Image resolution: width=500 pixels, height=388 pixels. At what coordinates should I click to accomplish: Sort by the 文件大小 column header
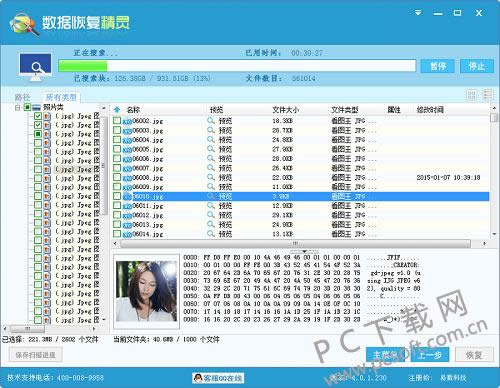click(285, 110)
